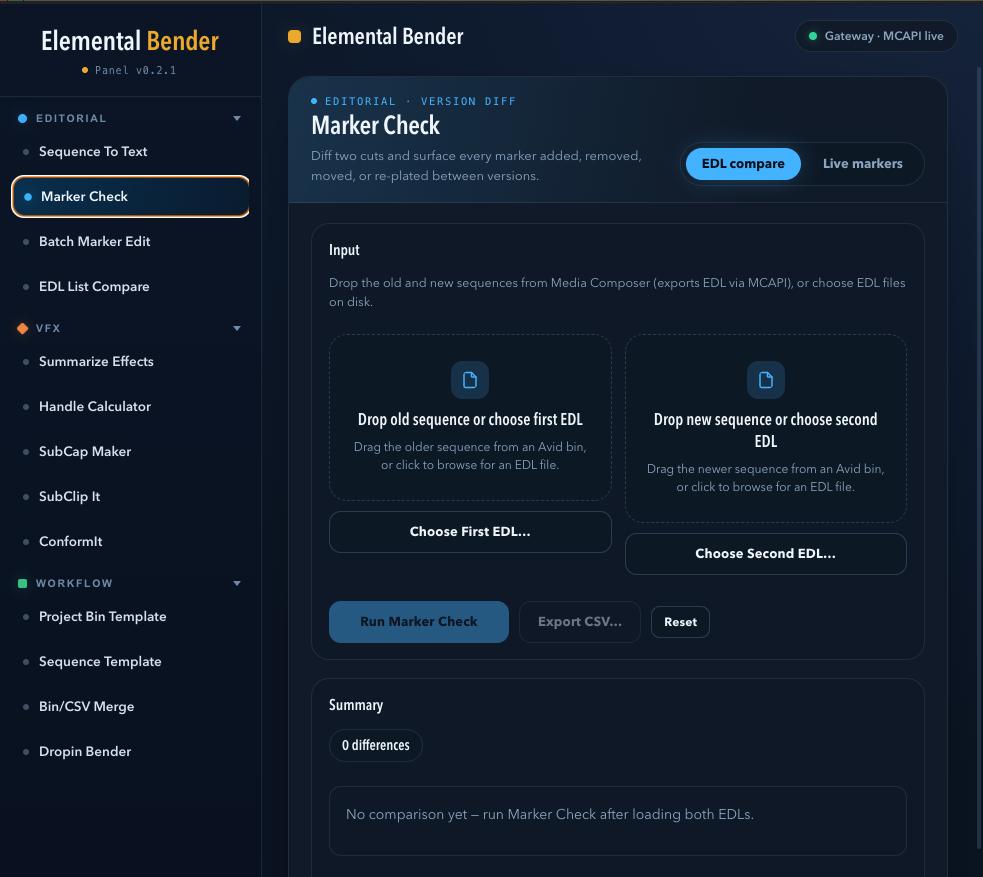Image resolution: width=983 pixels, height=877 pixels.
Task: Click the new sequence drop zone heading
Action: 765,430
